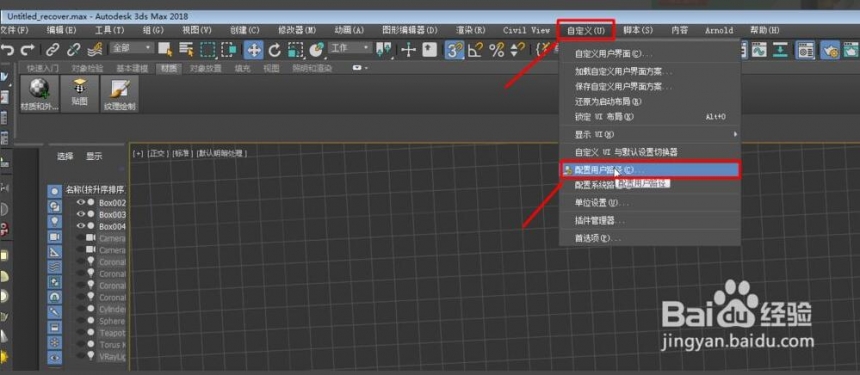Screen dimensions: 860x375
Task: Click viewport [默认明暗处理] shading label
Action: [222, 154]
